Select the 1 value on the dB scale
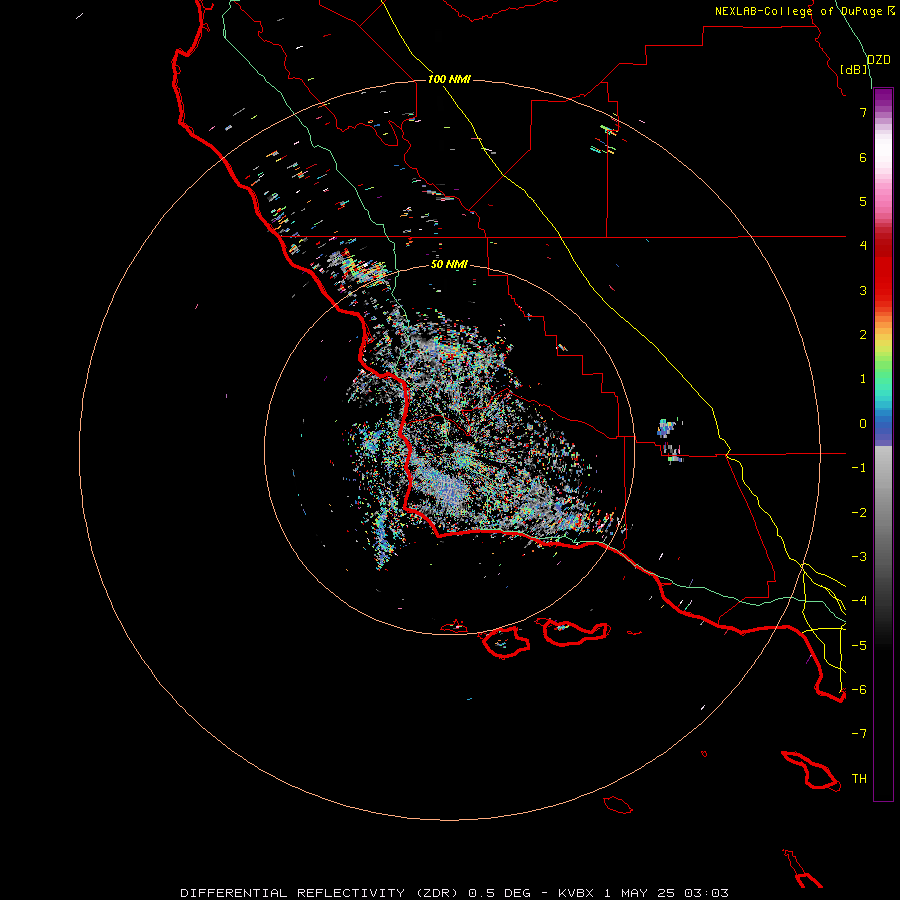 click(863, 379)
